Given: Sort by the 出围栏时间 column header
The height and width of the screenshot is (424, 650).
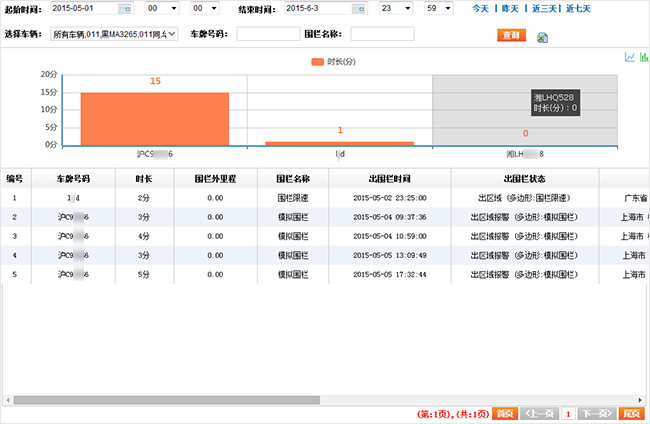Looking at the screenshot, I should [x=390, y=179].
